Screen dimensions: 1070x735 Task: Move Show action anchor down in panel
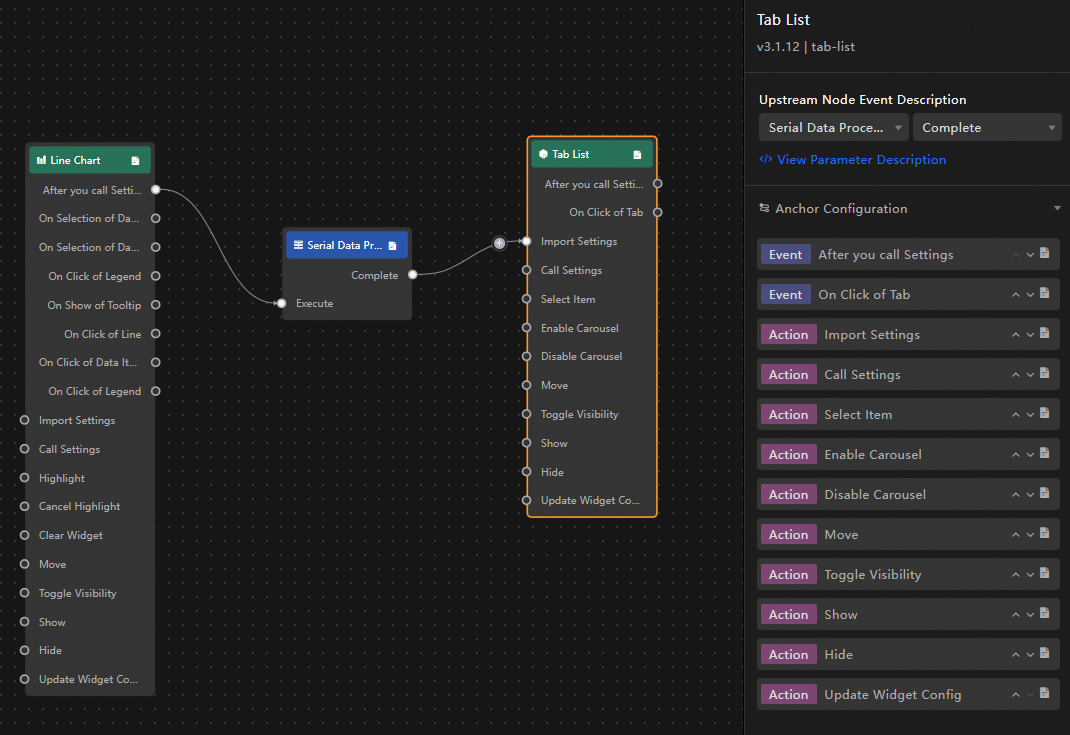[x=1030, y=615]
